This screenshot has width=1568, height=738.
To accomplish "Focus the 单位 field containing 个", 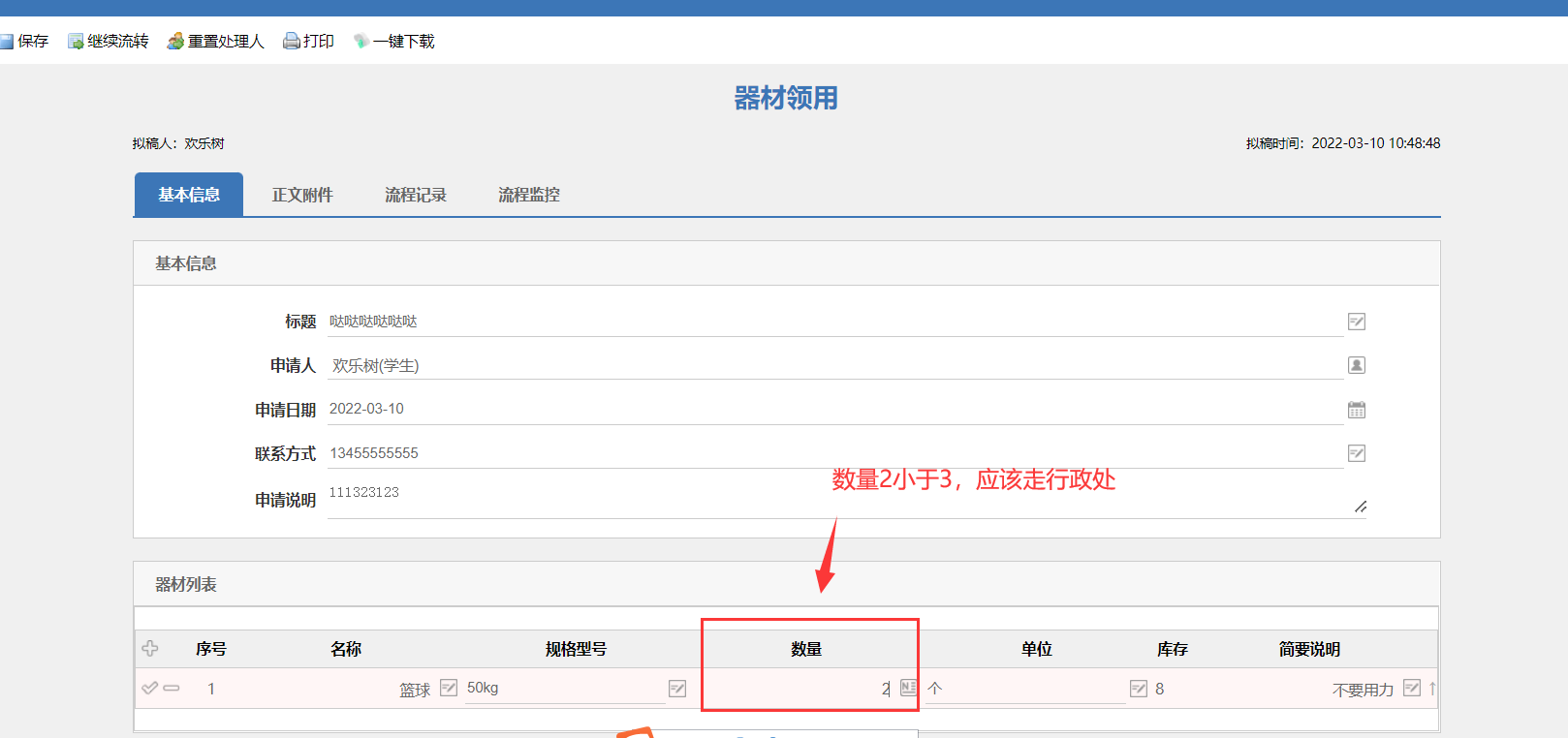I will [1025, 689].
